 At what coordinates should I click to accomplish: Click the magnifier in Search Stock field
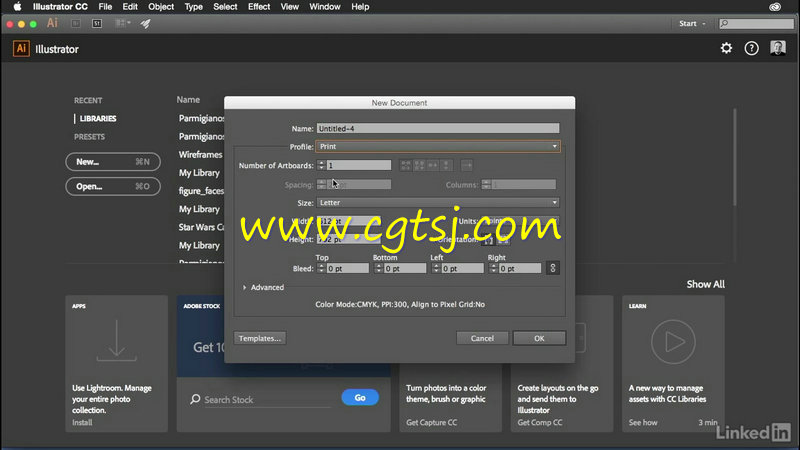tap(195, 399)
